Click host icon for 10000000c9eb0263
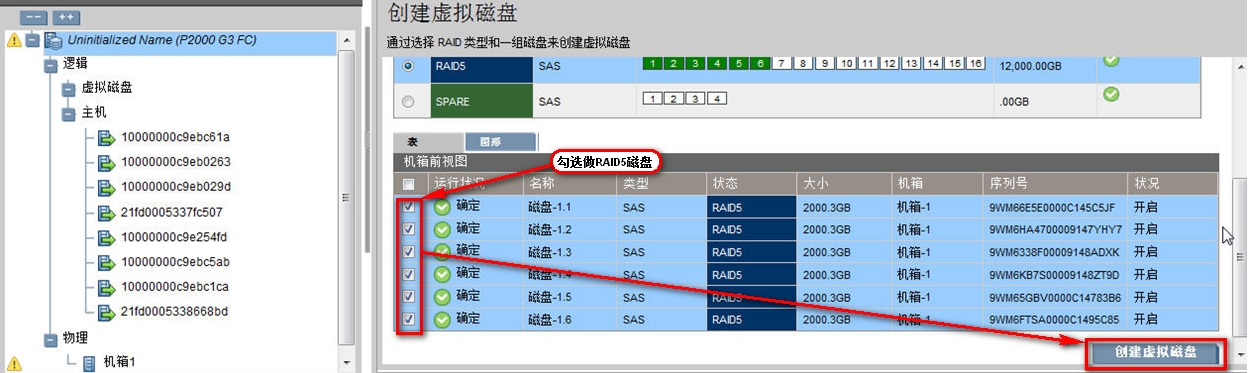The image size is (1248, 373). (x=106, y=162)
